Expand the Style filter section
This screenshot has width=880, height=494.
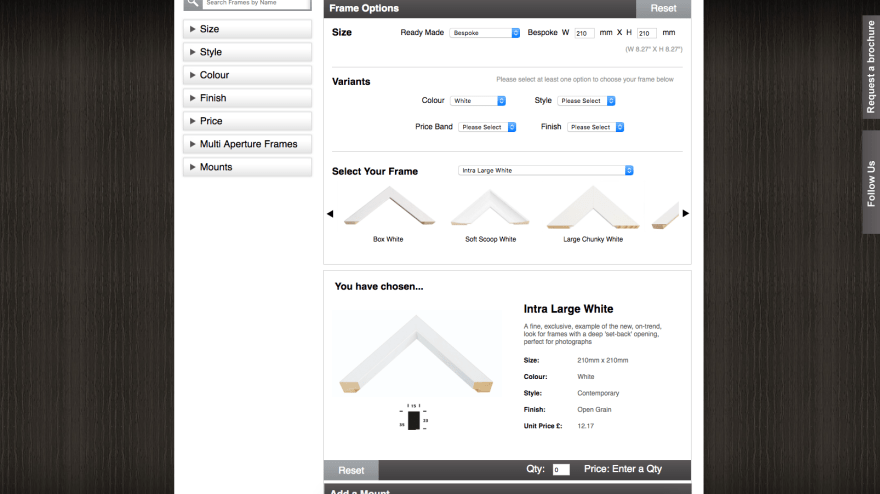coord(247,52)
